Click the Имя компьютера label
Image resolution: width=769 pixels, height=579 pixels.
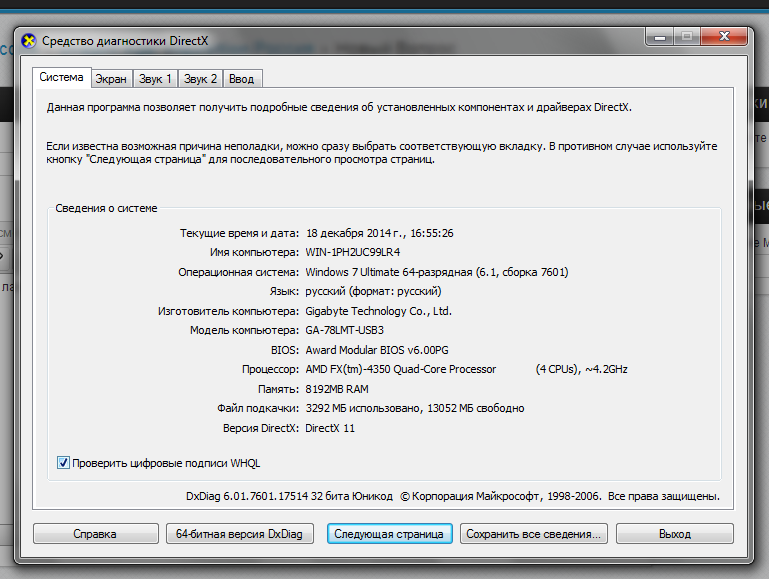(x=254, y=252)
